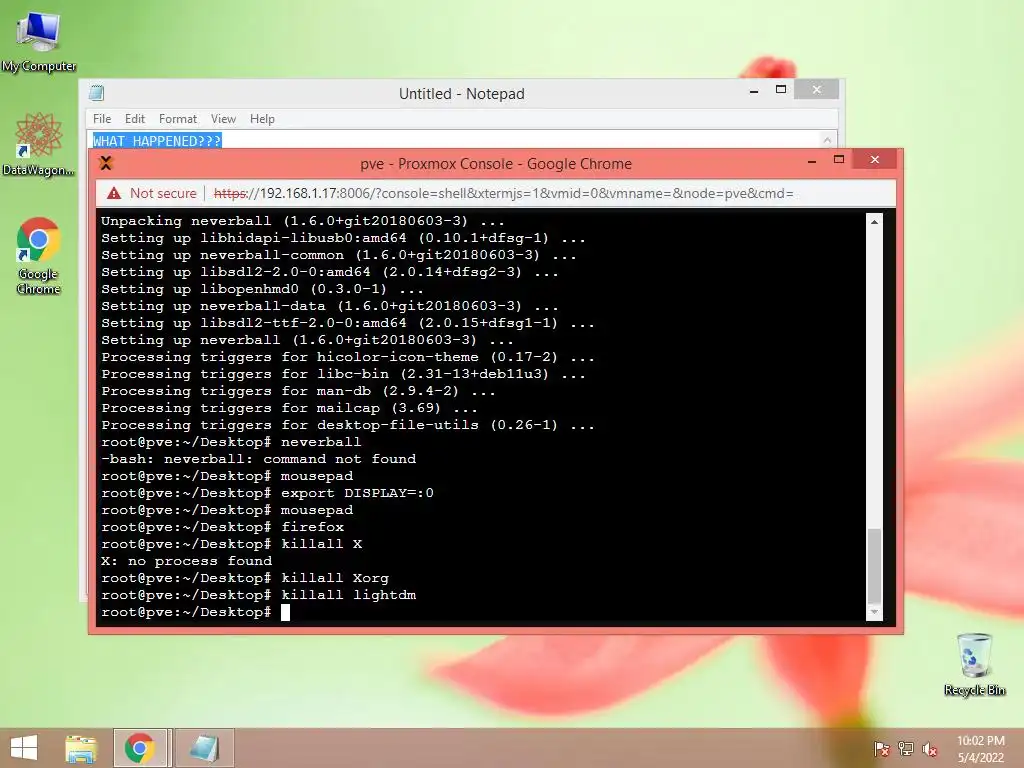
Task: Click the Proxmox console URL address
Action: pos(504,193)
